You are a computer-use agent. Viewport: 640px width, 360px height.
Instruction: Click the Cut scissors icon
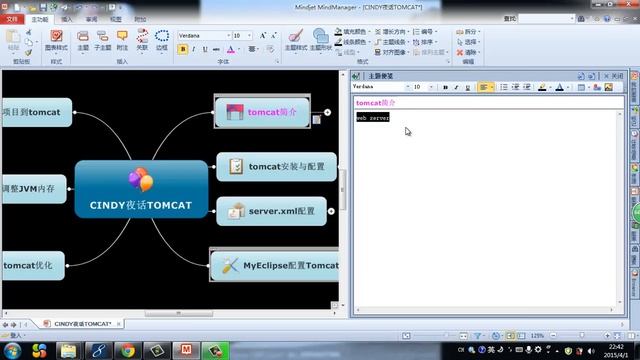[29, 32]
